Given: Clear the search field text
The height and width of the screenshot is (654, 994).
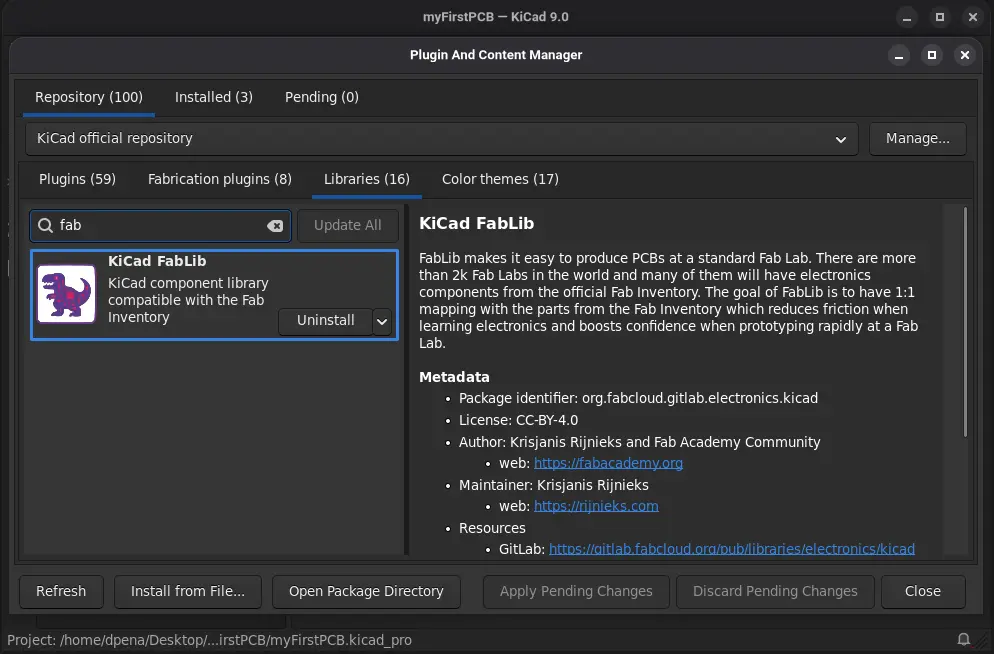Looking at the screenshot, I should pyautogui.click(x=275, y=226).
